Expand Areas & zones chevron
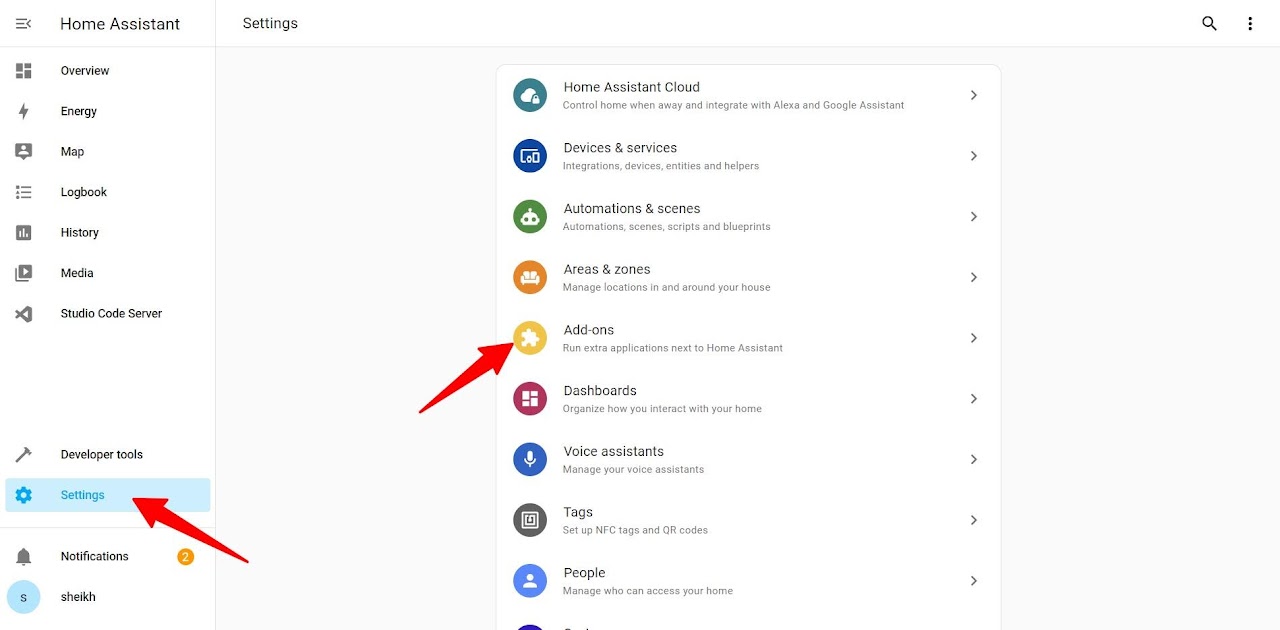This screenshot has width=1280, height=630. pos(974,277)
